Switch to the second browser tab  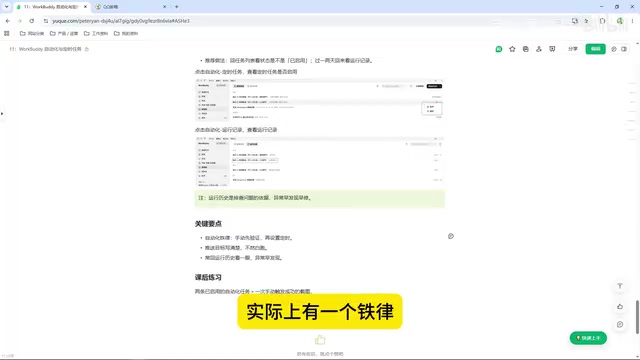click(x=127, y=7)
